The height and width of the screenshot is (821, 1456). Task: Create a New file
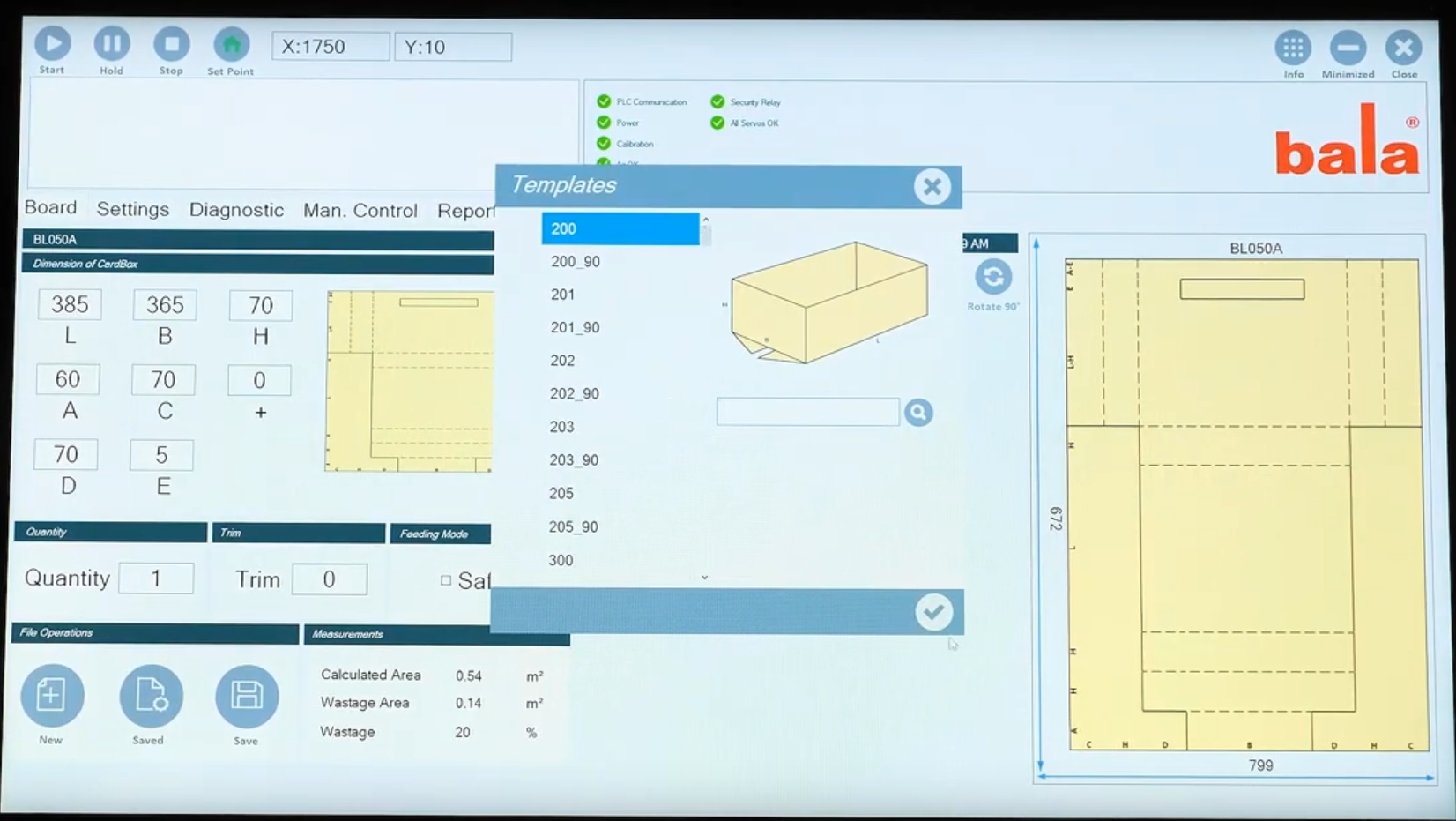click(52, 696)
